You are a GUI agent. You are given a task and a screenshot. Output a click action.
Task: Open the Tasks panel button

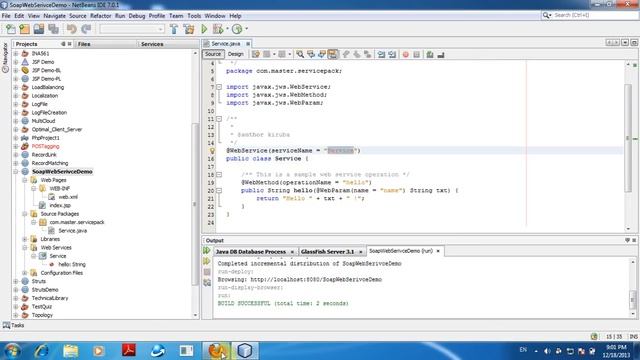point(13,325)
